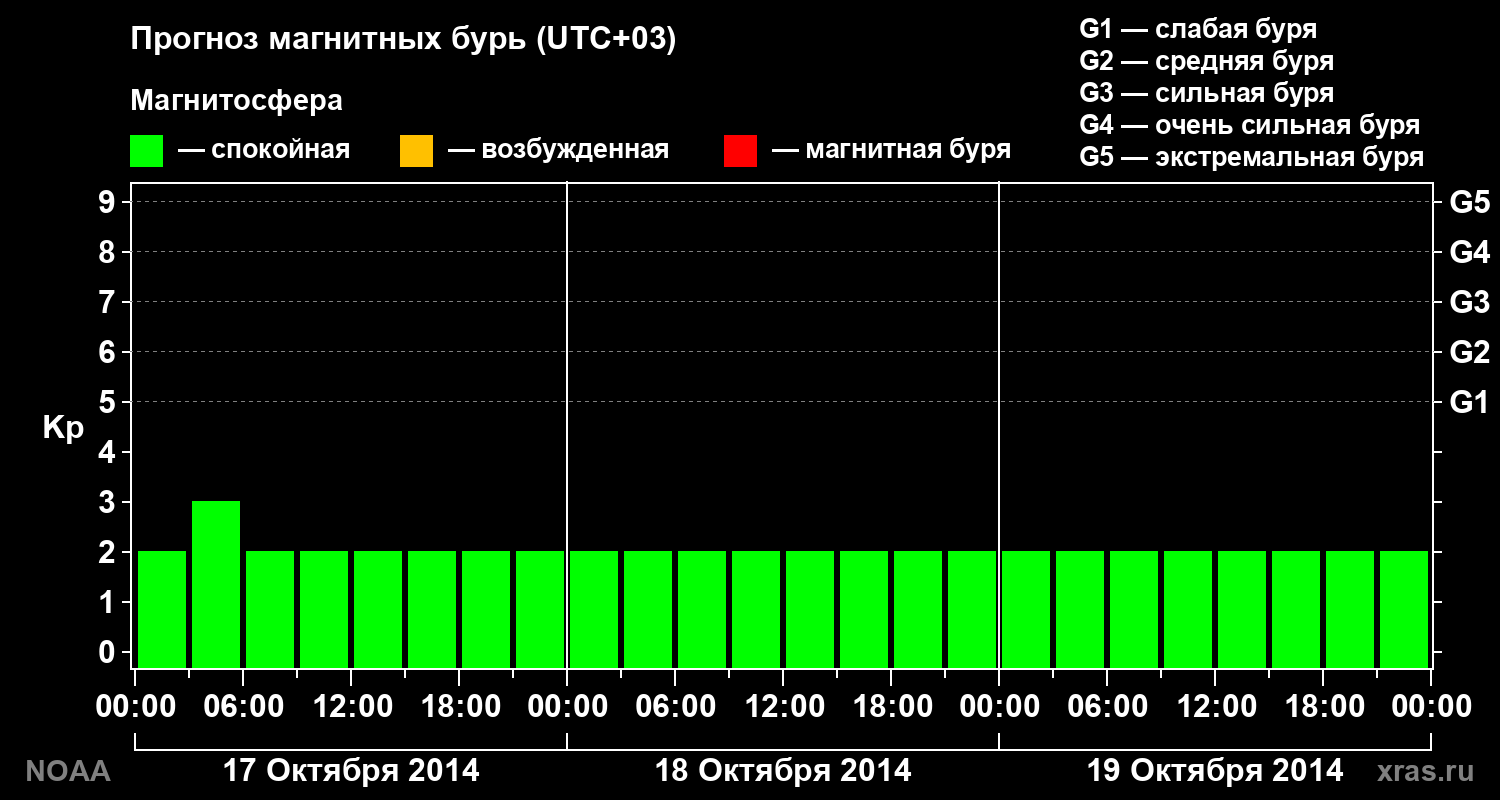Click the 'G2' label on right axis
The height and width of the screenshot is (800, 1500).
pos(1470,353)
